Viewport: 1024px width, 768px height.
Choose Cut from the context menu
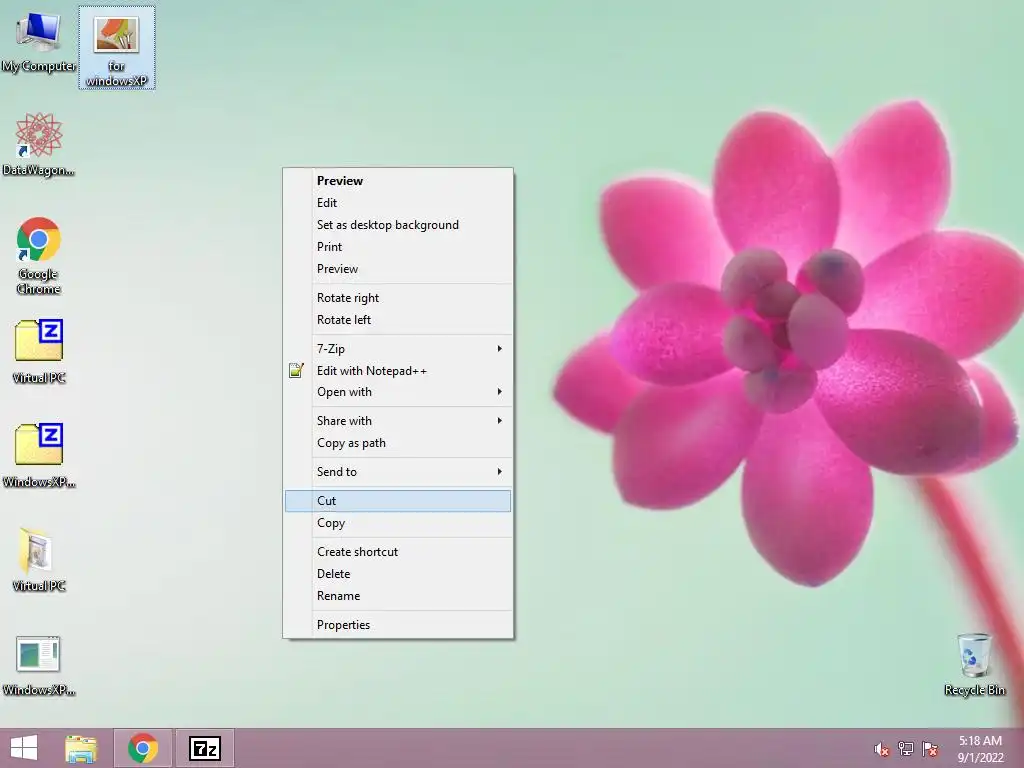point(398,501)
